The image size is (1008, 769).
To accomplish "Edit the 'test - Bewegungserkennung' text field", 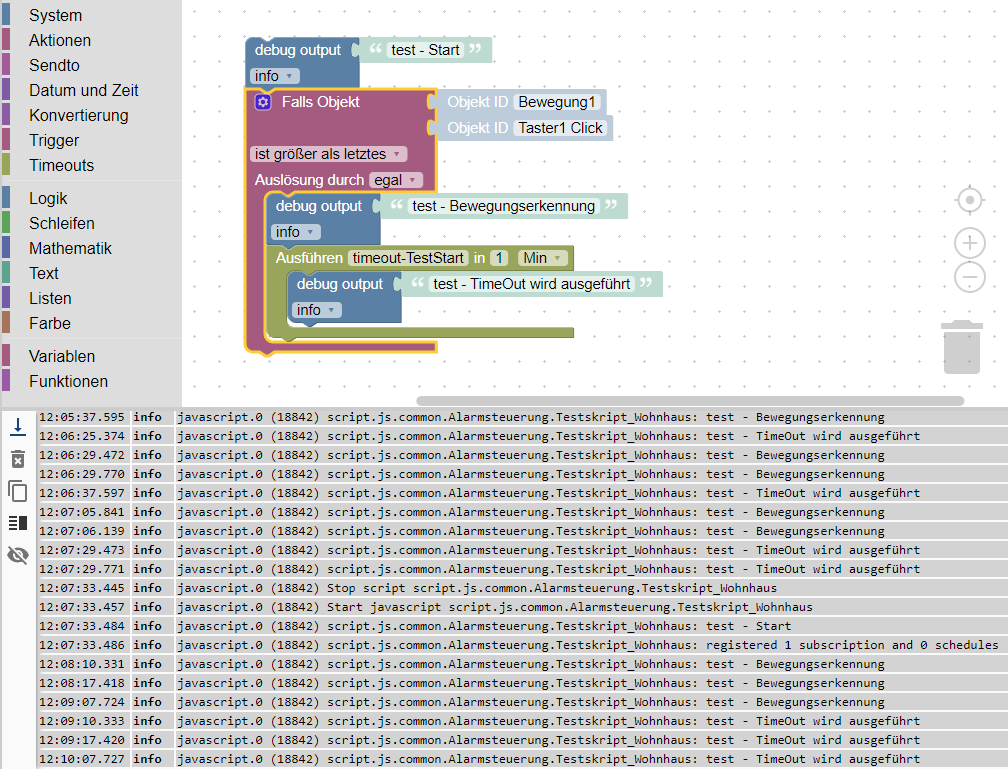I will (503, 206).
